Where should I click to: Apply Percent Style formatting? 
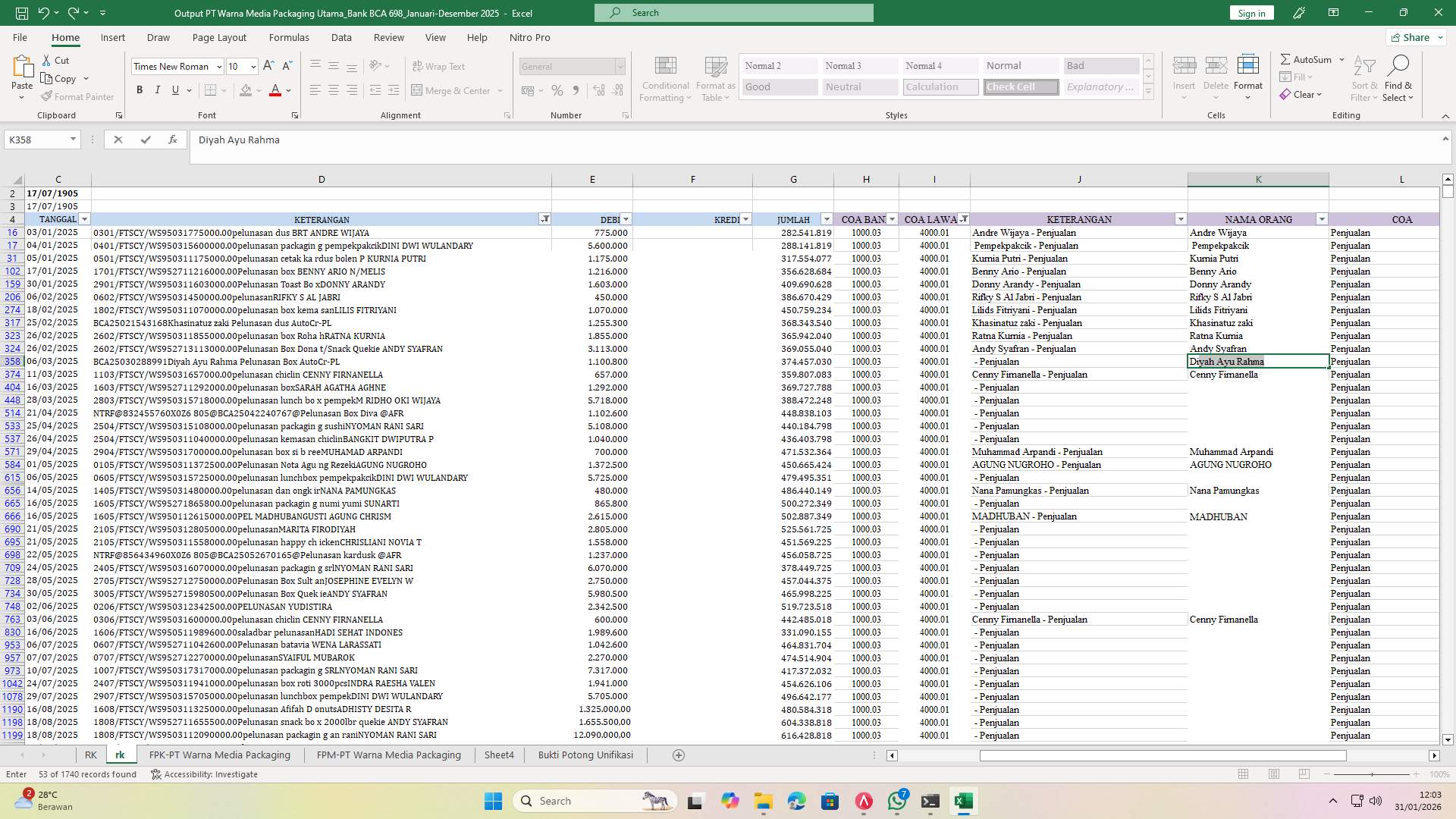557,90
